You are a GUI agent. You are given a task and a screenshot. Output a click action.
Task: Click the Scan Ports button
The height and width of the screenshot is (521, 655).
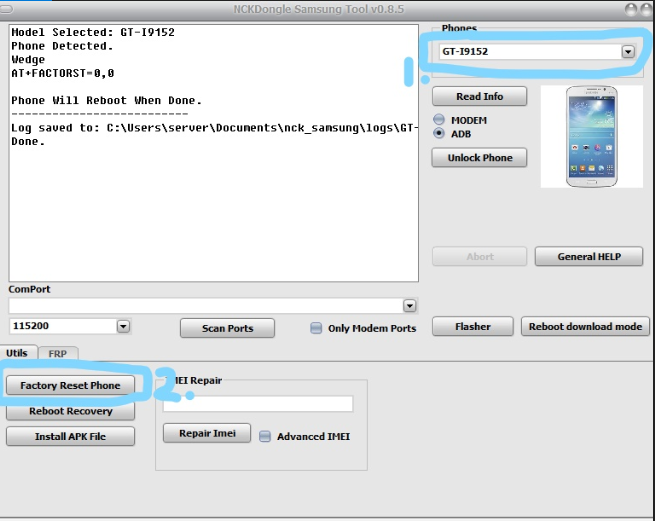[x=227, y=328]
